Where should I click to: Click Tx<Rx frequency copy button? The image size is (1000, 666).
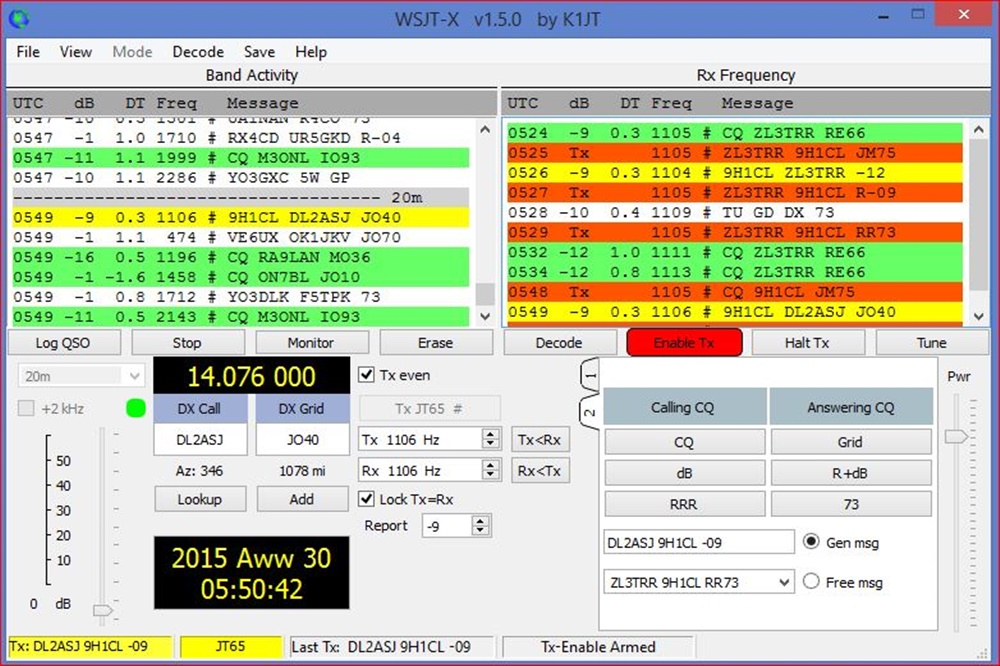pos(540,440)
